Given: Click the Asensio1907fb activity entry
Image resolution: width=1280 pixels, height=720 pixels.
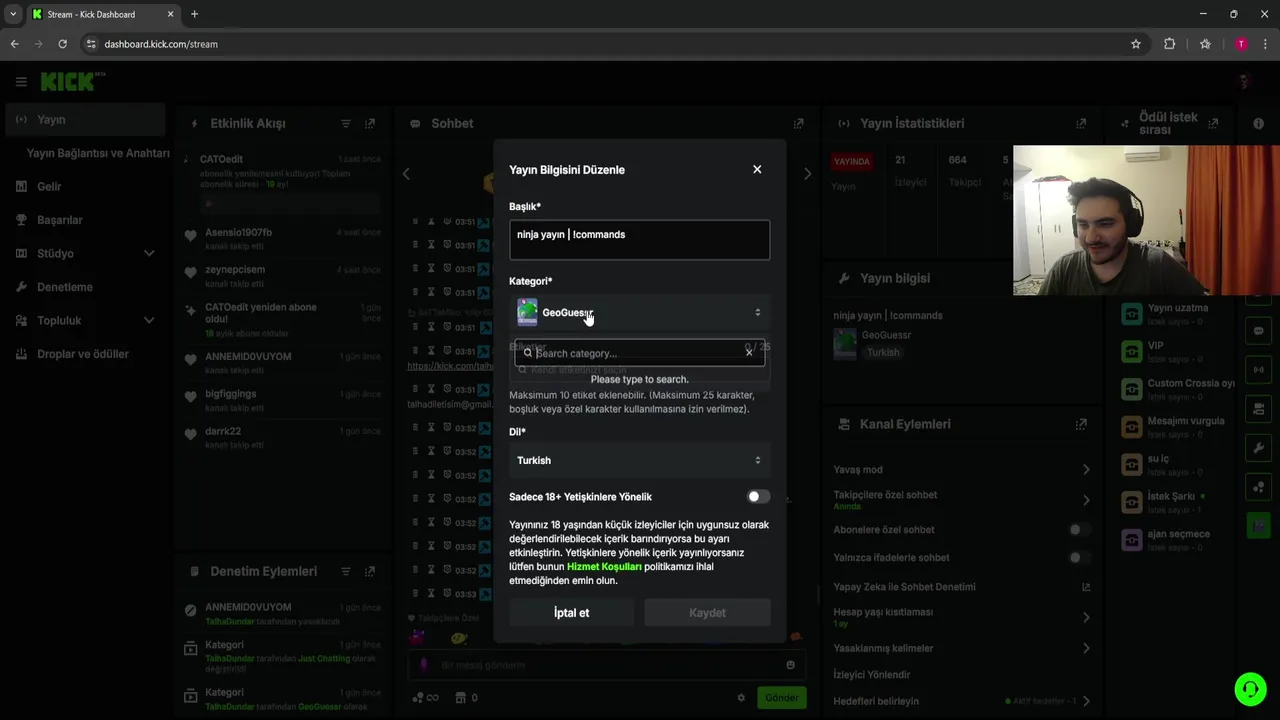Looking at the screenshot, I should (282, 238).
